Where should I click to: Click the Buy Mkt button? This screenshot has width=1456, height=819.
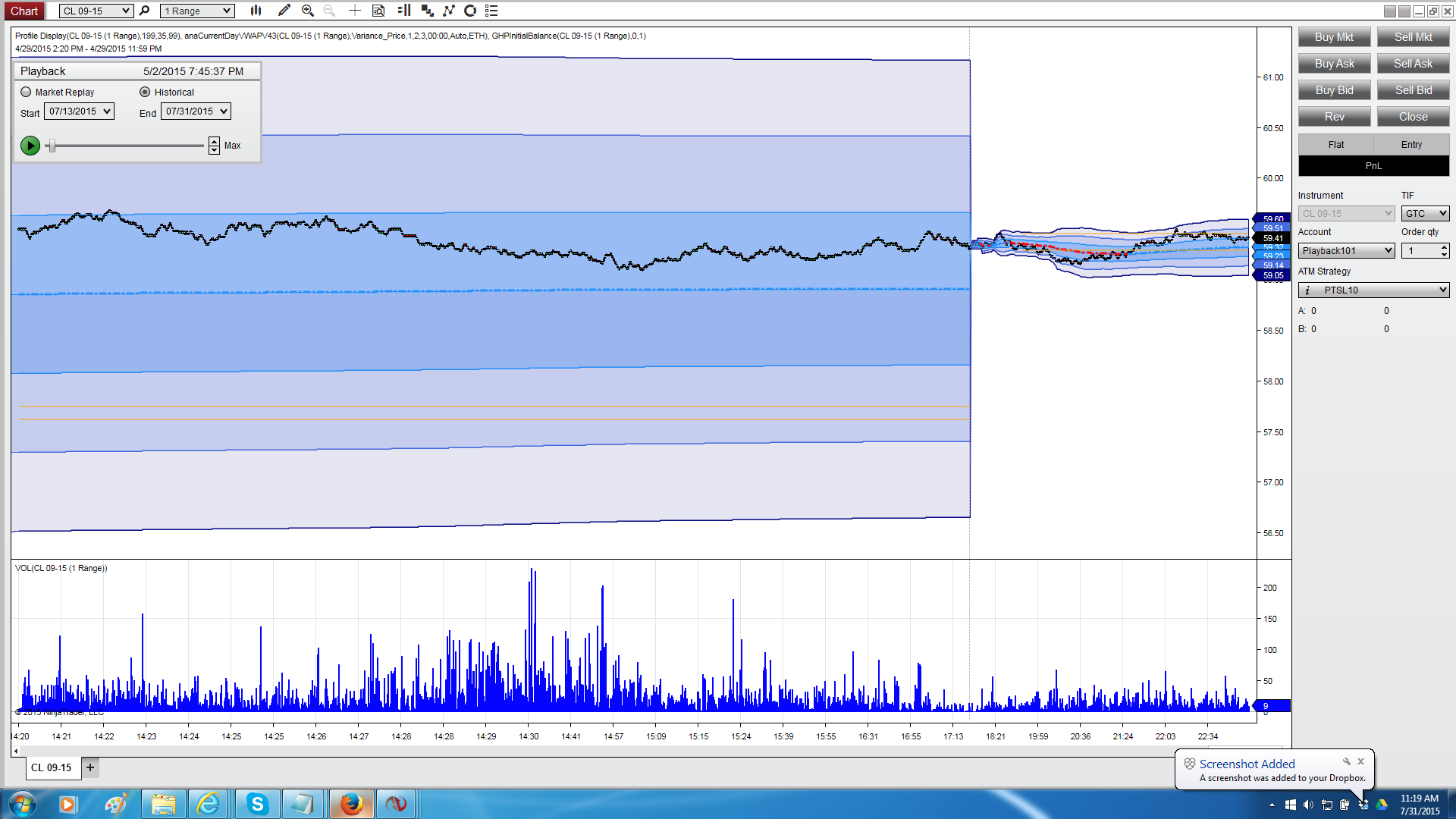[1334, 37]
